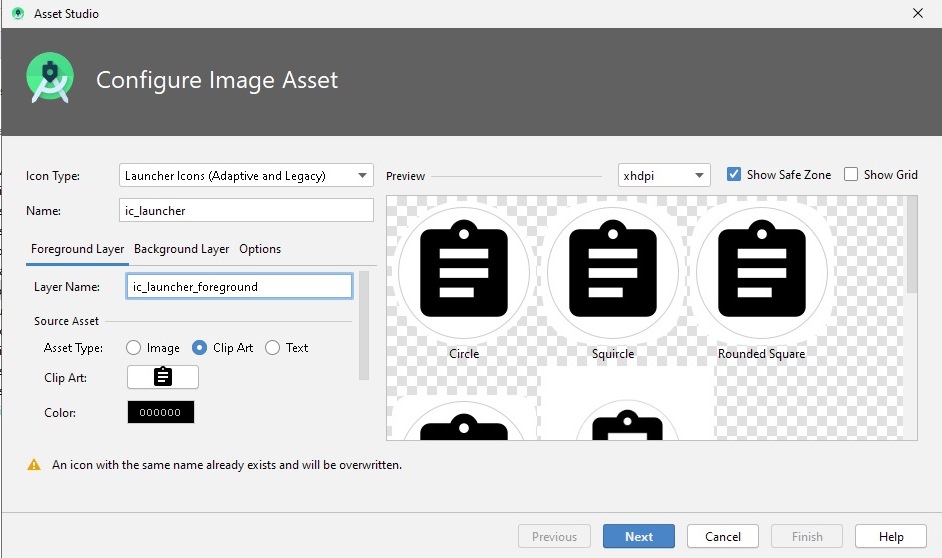Screen dimensions: 942x558
Task: Select the Text asset type radio button
Action: click(272, 348)
